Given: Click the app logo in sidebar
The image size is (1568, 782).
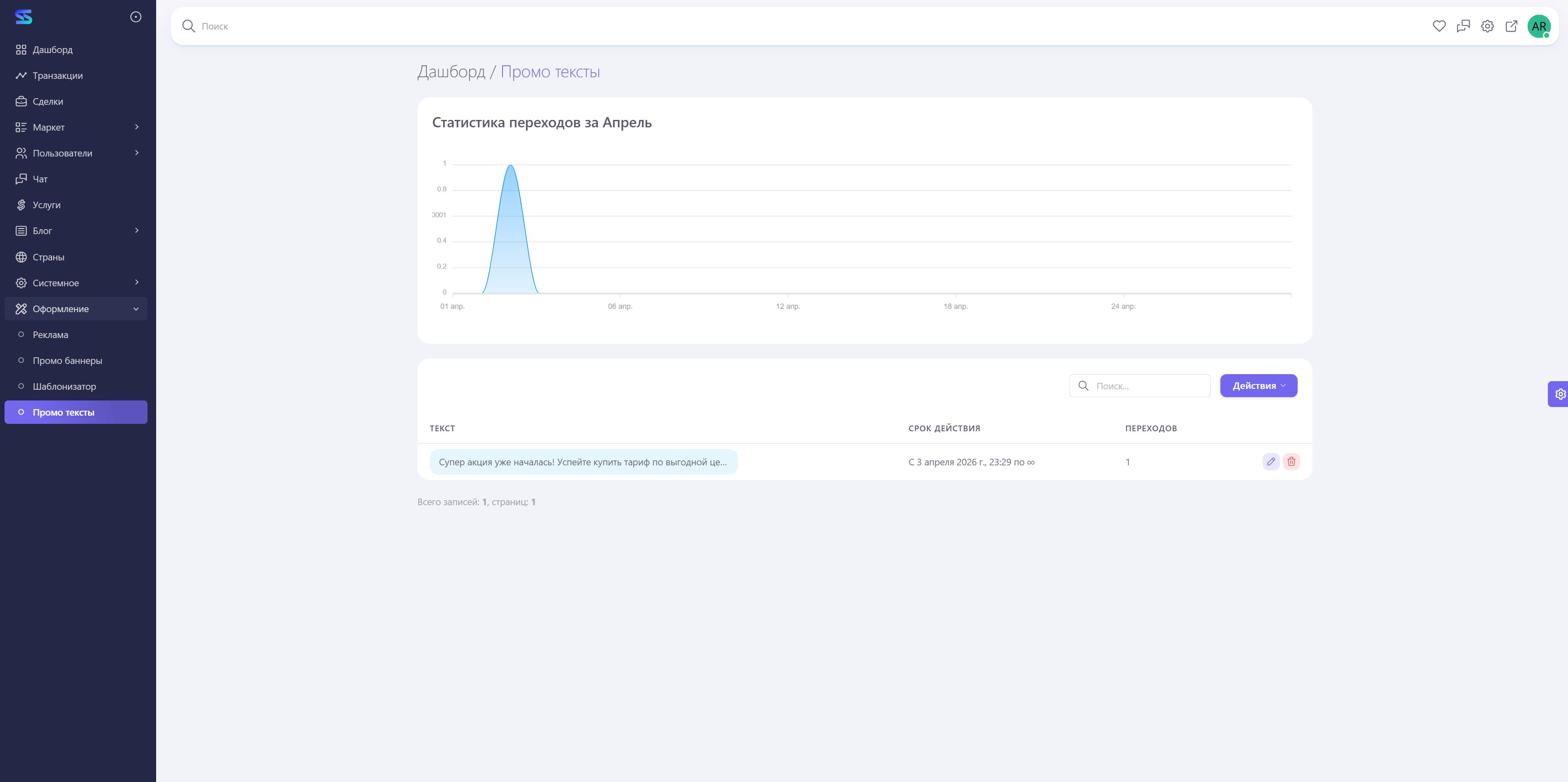Looking at the screenshot, I should pos(24,17).
